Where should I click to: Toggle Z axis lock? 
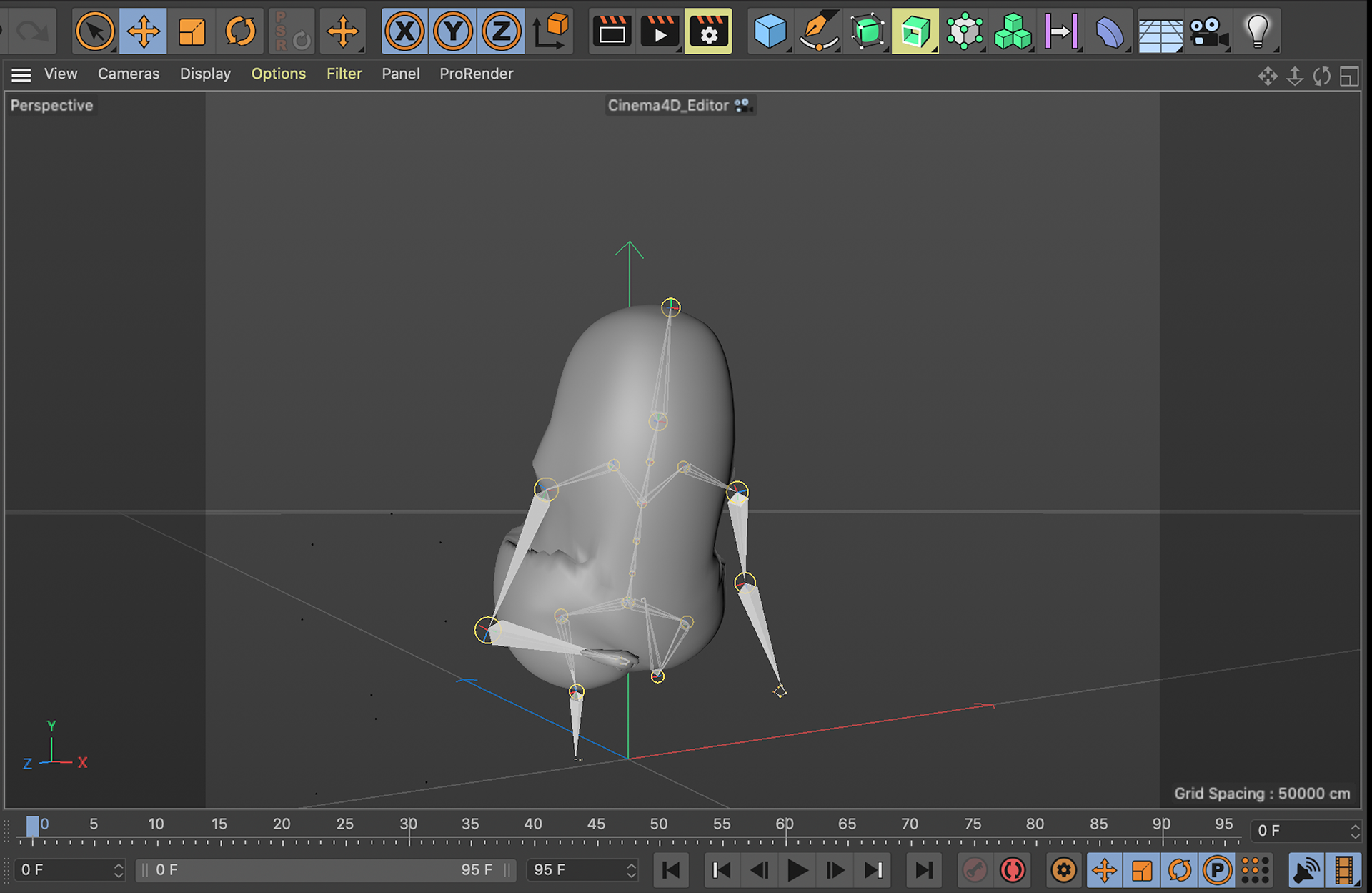click(x=502, y=31)
